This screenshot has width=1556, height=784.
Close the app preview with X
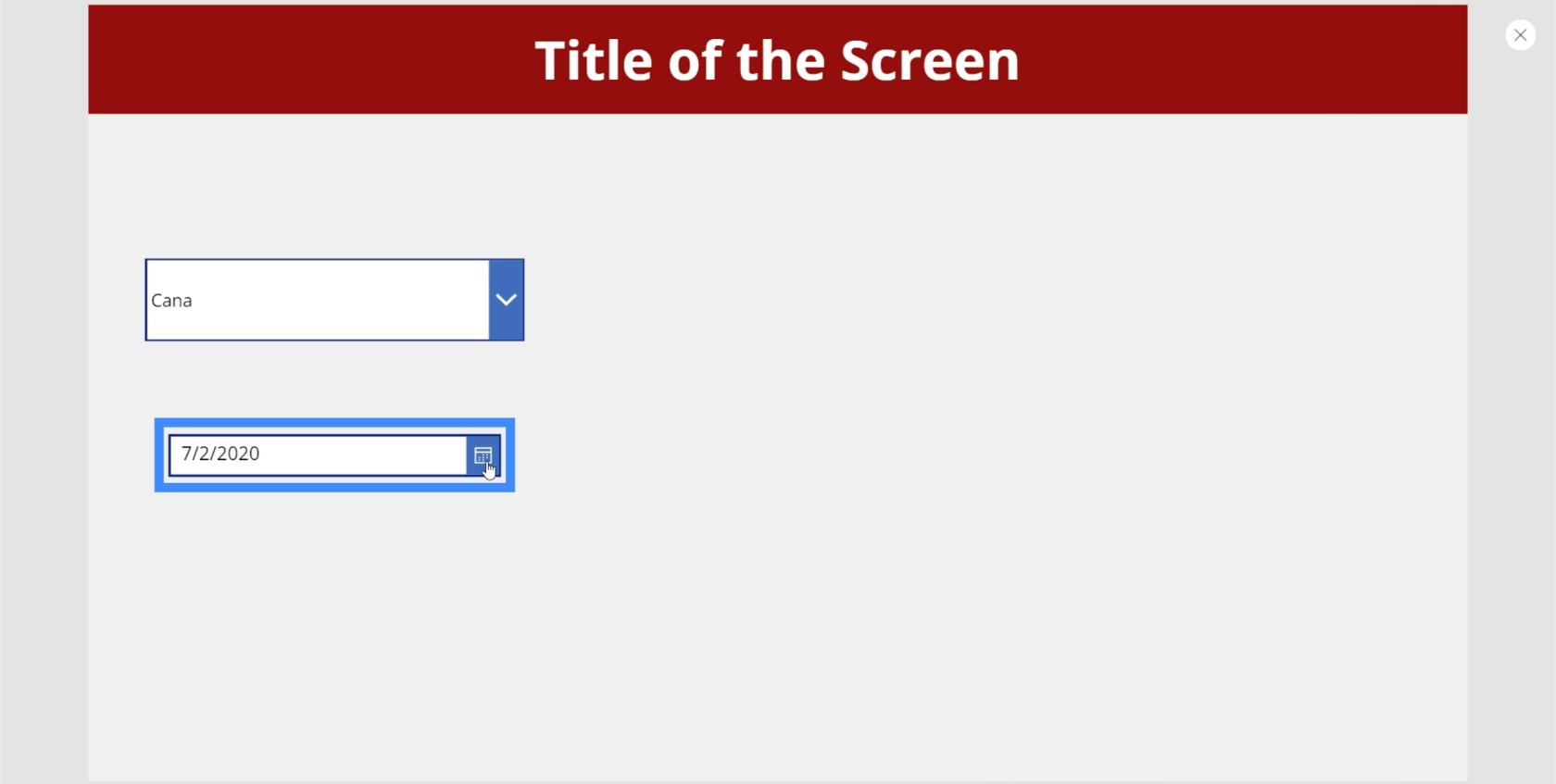click(x=1520, y=35)
